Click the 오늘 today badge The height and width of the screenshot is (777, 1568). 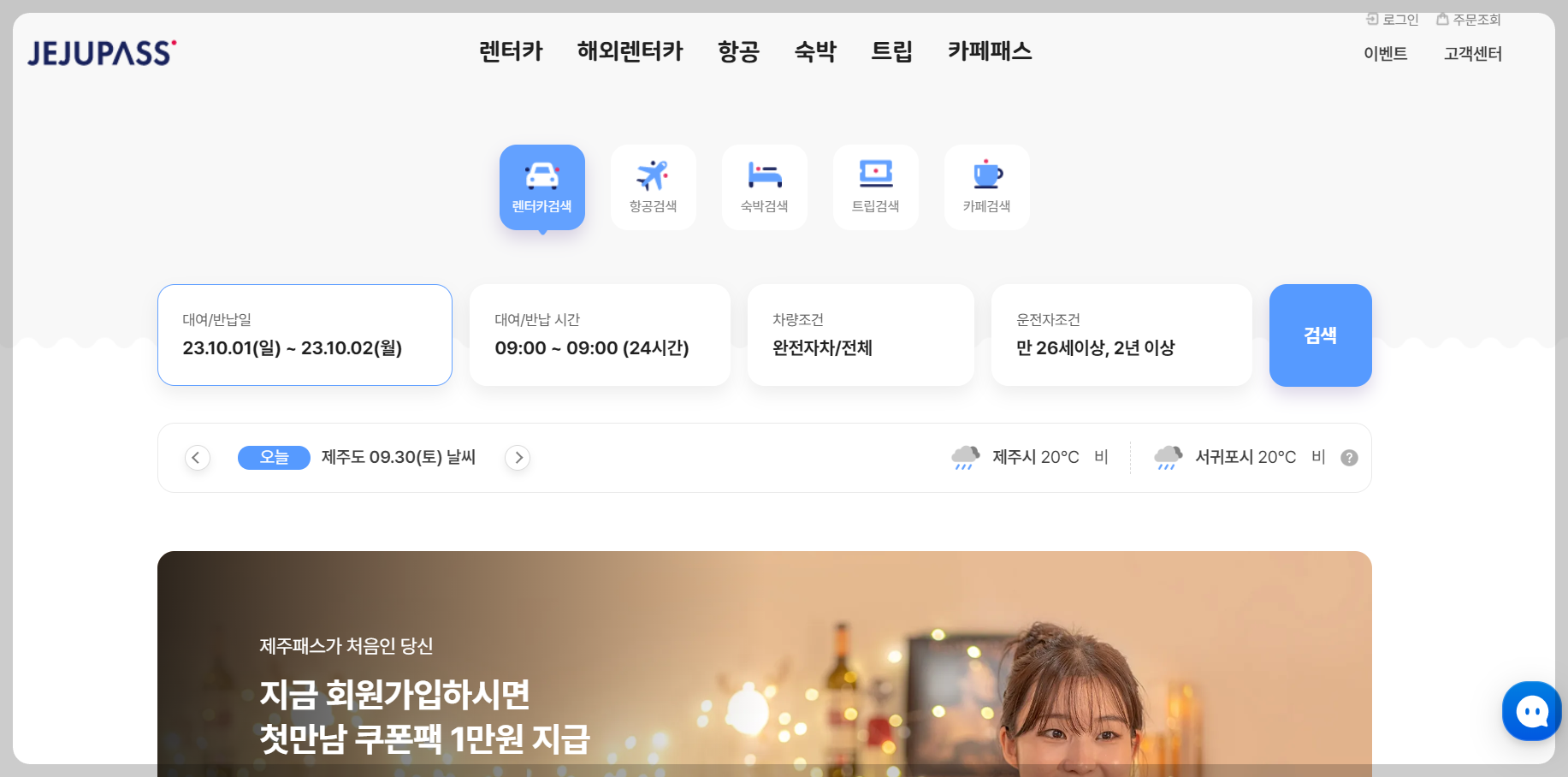click(x=274, y=458)
